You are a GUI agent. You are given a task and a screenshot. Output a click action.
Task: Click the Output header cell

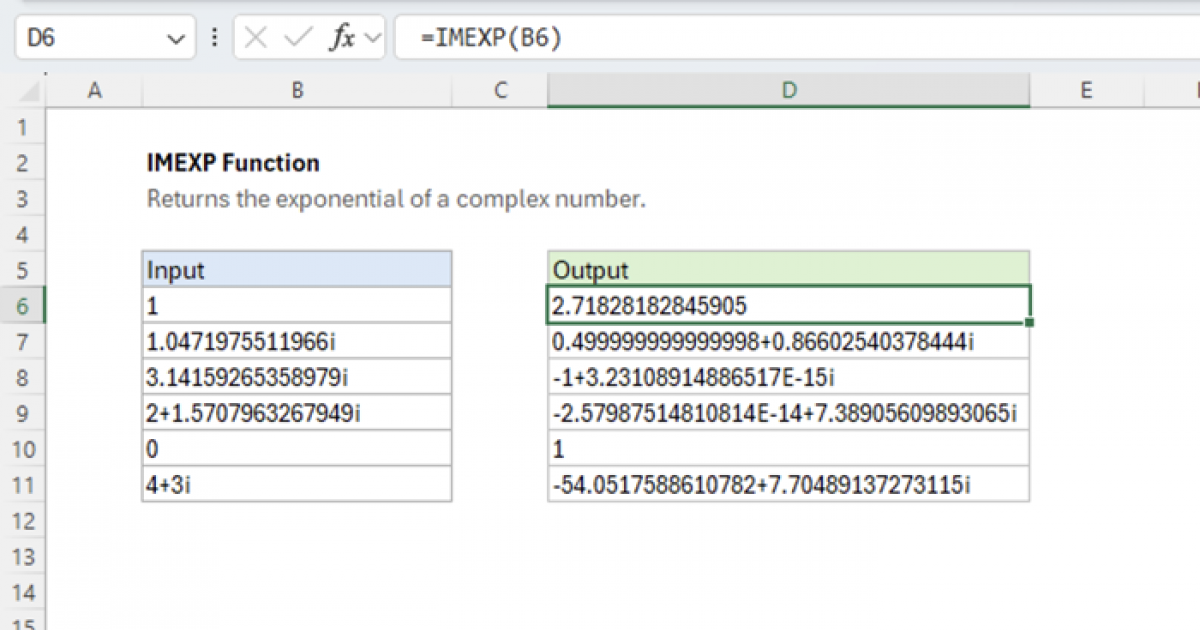[789, 270]
